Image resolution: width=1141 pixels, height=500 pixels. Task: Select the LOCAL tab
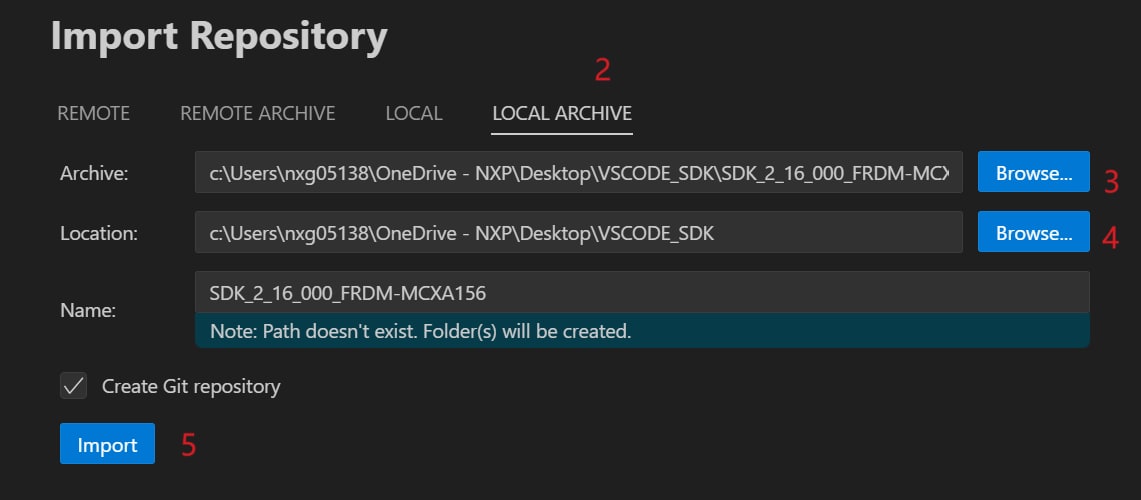point(413,113)
